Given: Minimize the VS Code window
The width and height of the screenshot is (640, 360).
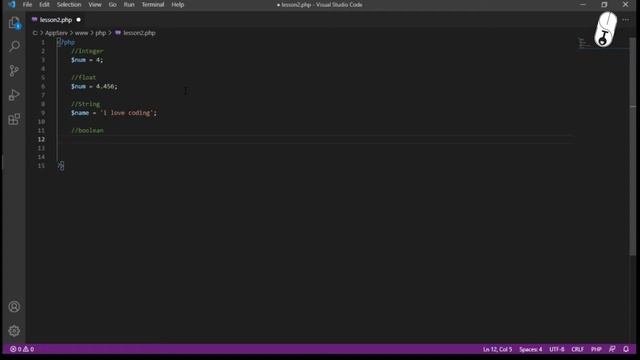Looking at the screenshot, I should (x=582, y=4).
